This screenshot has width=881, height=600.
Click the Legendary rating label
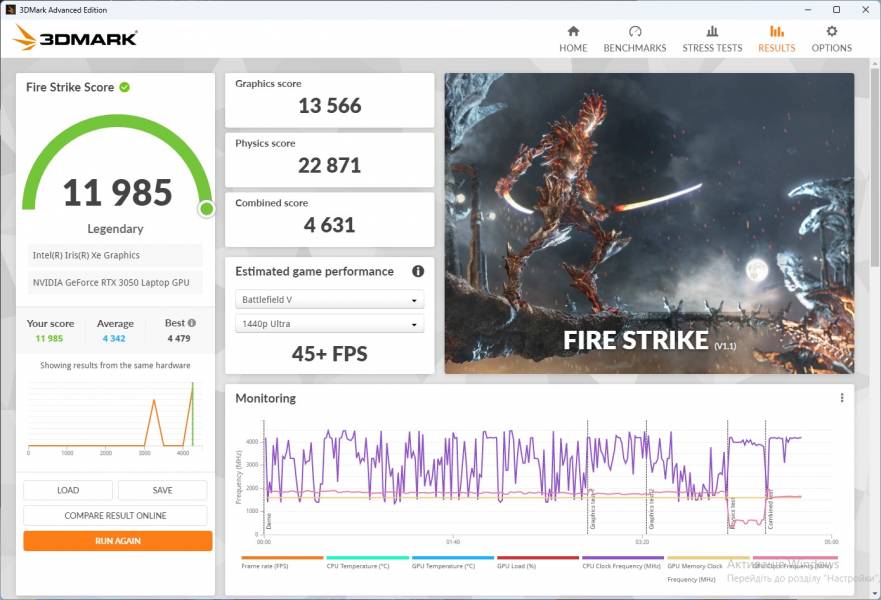tap(115, 229)
